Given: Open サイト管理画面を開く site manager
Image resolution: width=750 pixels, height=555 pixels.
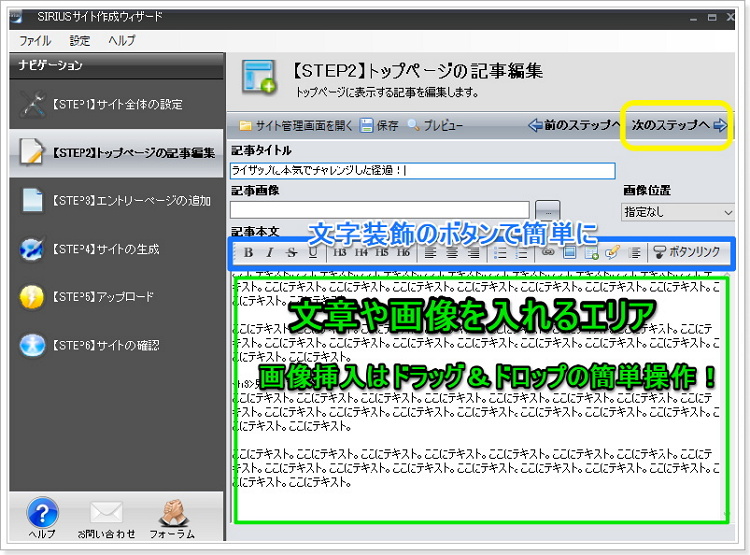Looking at the screenshot, I should (x=296, y=126).
